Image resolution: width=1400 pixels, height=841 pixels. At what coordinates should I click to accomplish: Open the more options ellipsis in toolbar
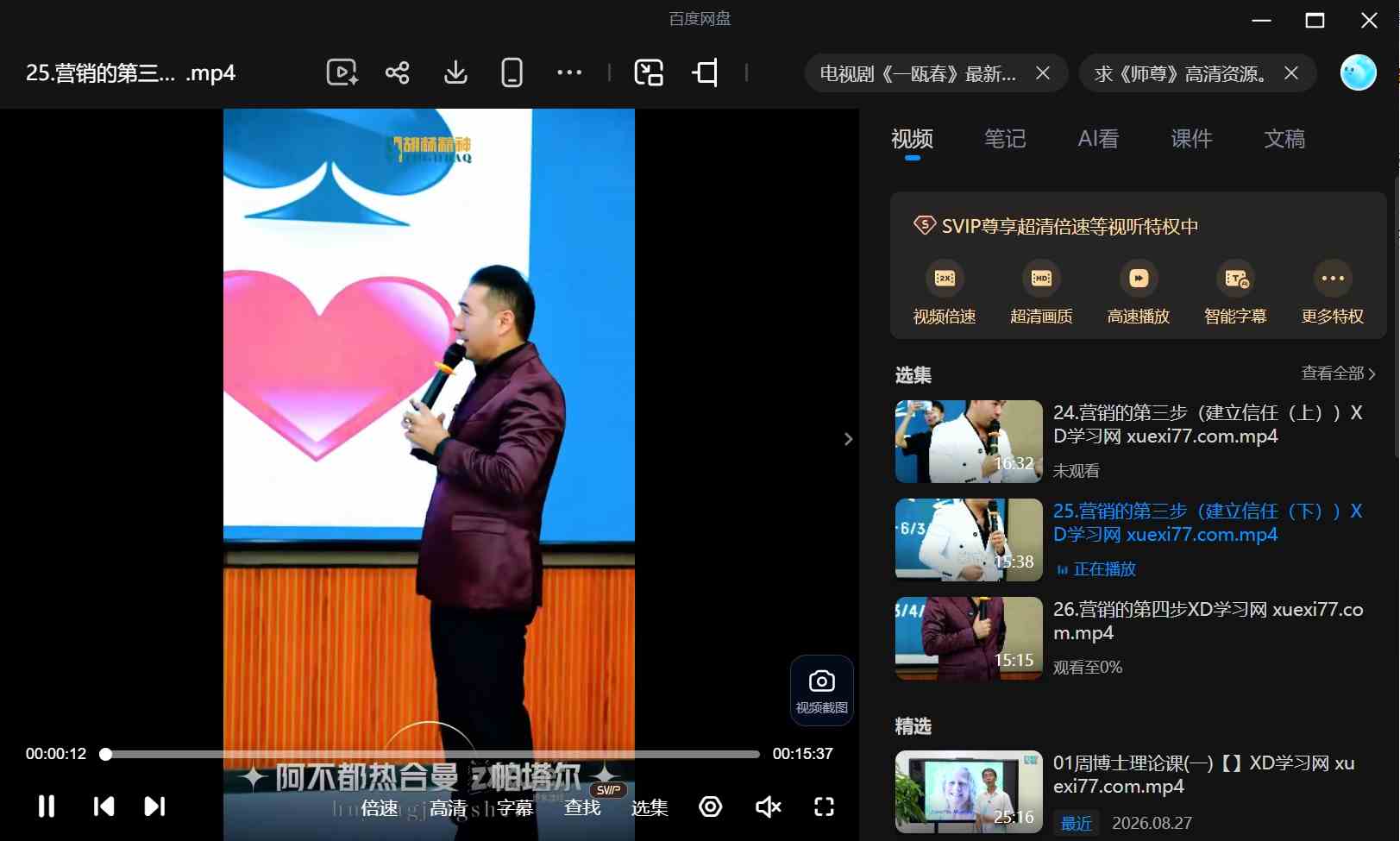(569, 72)
